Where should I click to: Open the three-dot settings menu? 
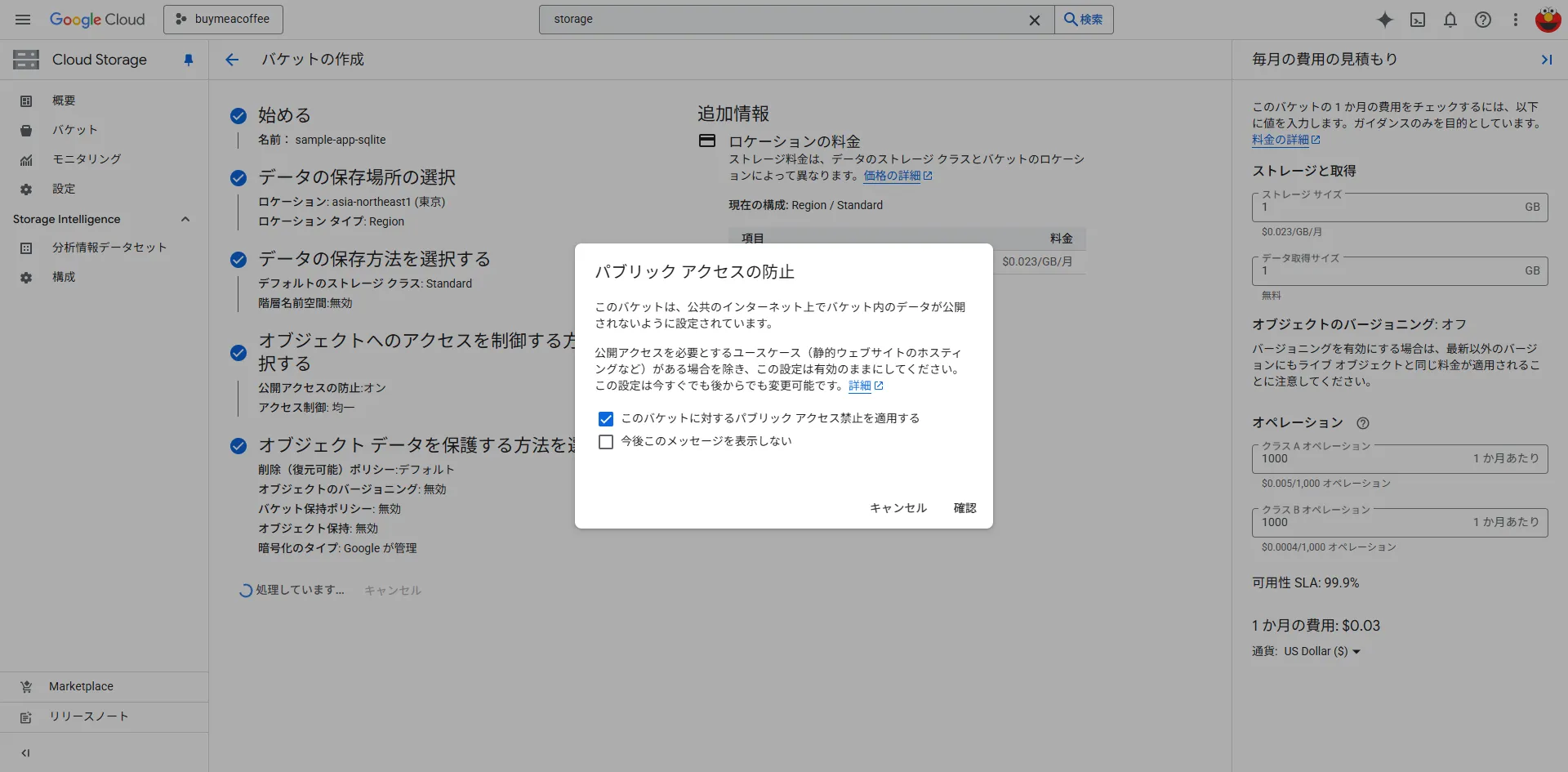tap(1516, 20)
